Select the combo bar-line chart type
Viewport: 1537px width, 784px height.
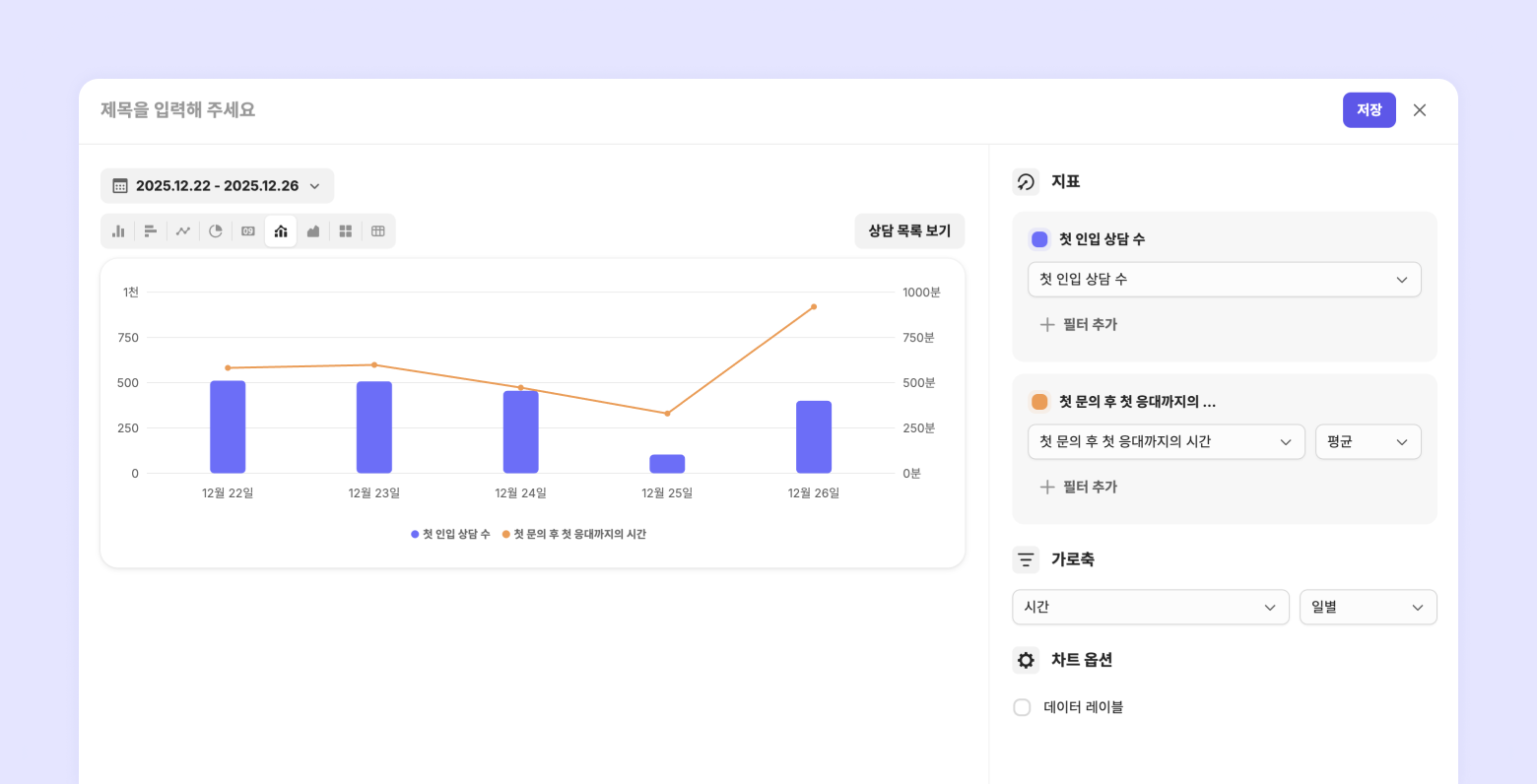(281, 231)
